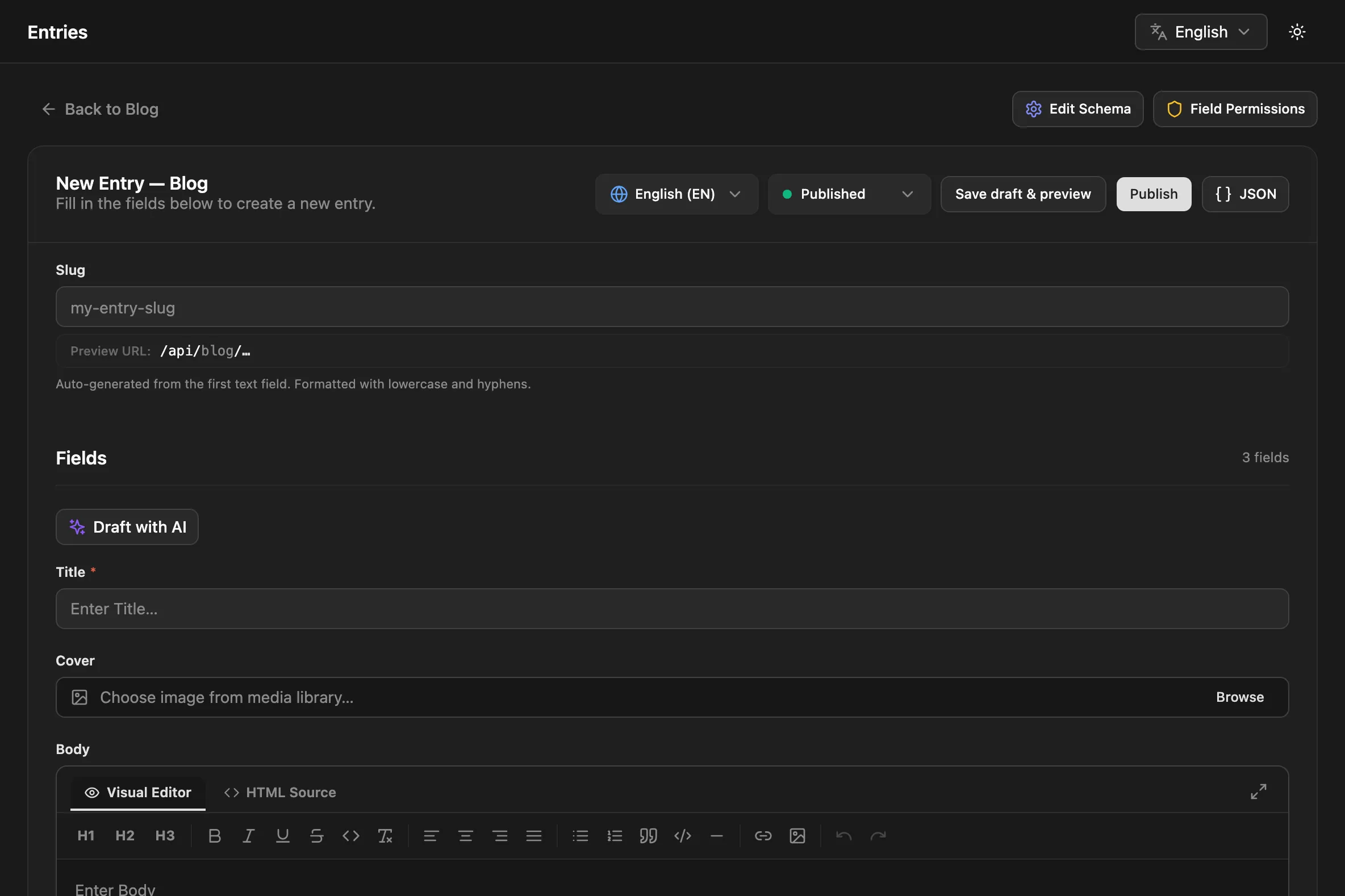Image resolution: width=1345 pixels, height=896 pixels.
Task: Insert code block
Action: [683, 835]
